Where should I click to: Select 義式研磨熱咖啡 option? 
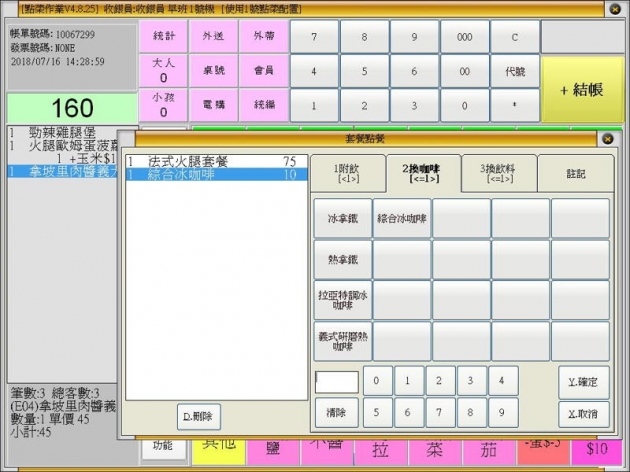tap(342, 341)
